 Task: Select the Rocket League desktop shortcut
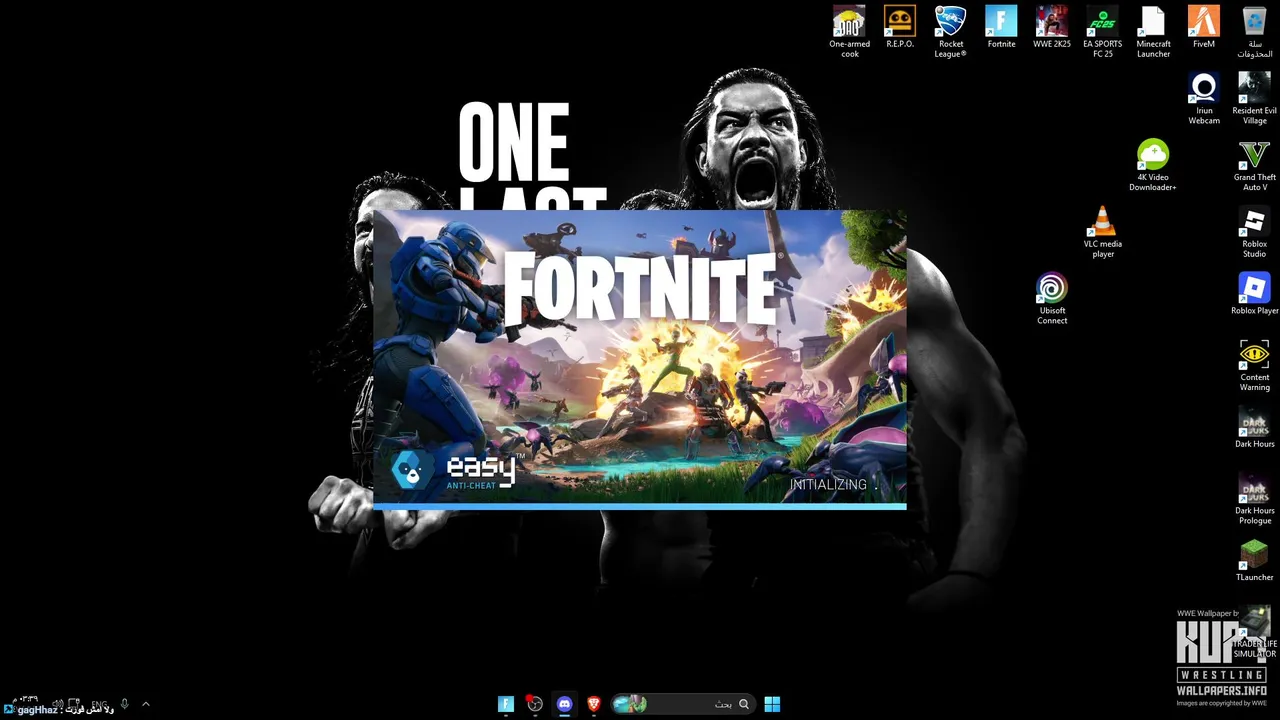(950, 32)
